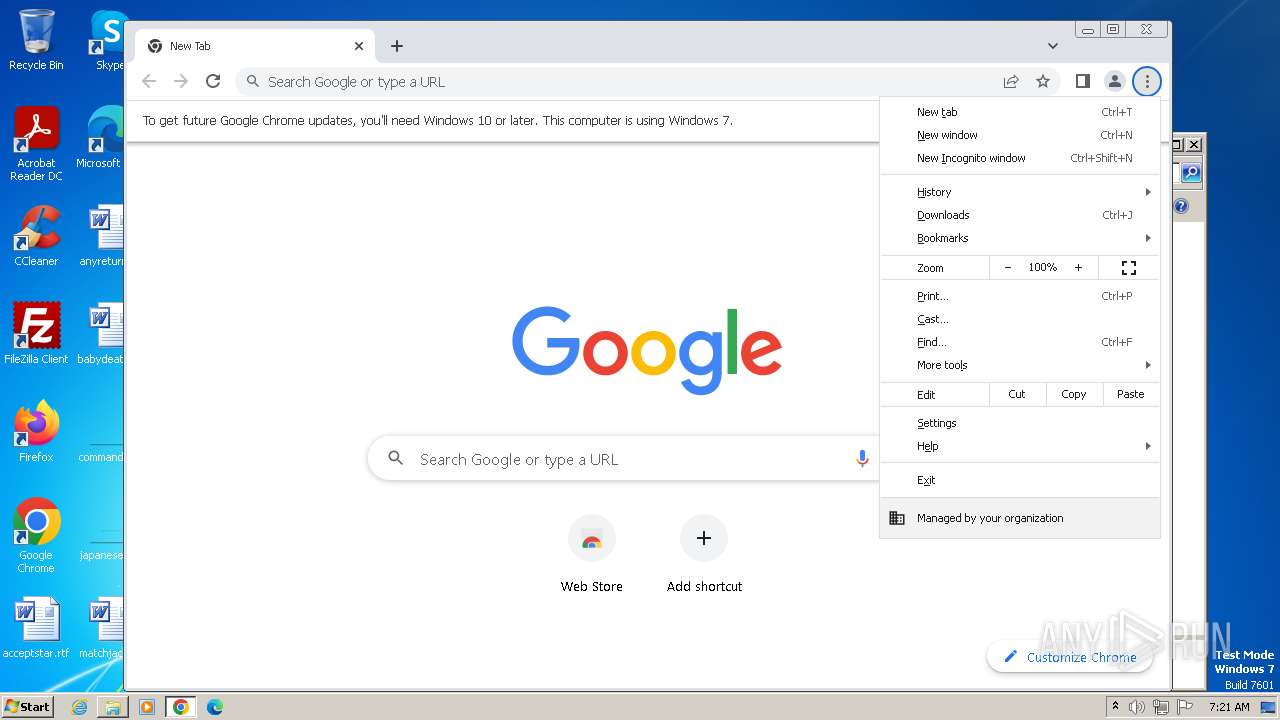Choose Cast... from the menu
Image resolution: width=1280 pixels, height=720 pixels.
[x=1020, y=319]
